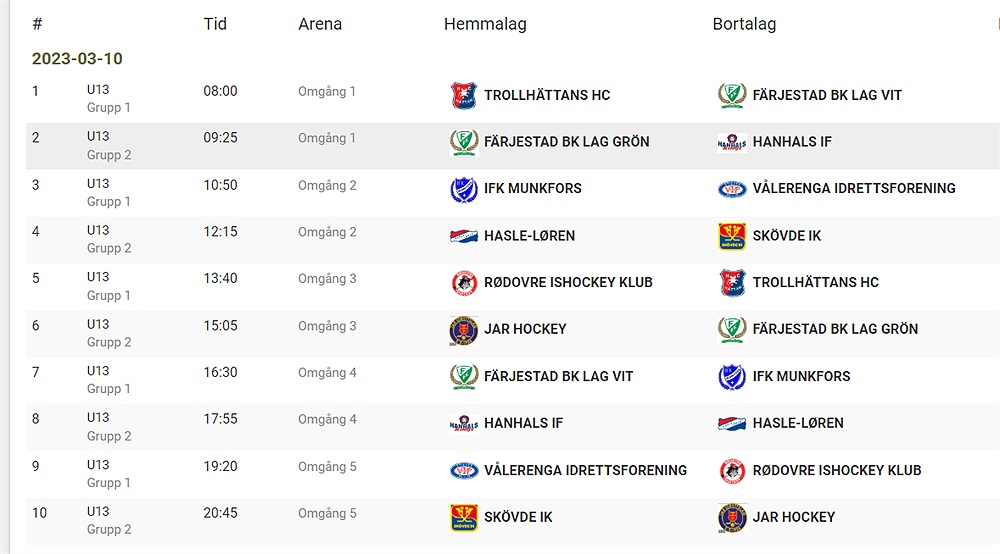The width and height of the screenshot is (1000, 554).
Task: Click Skövde IK logo in match 4
Action: point(732,236)
